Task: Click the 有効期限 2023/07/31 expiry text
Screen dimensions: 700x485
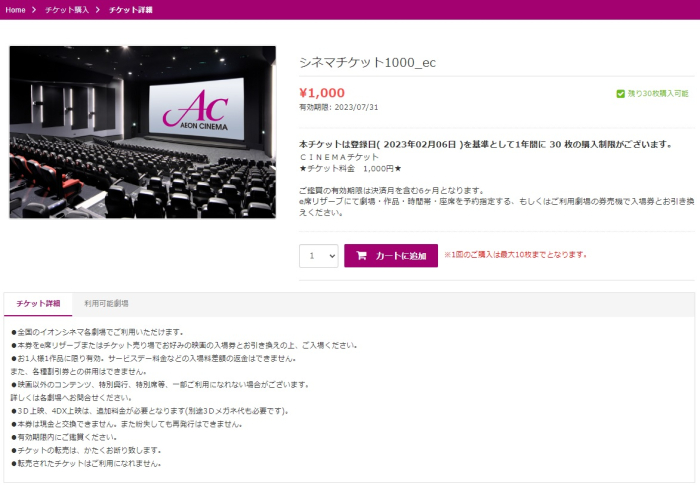Action: [339, 106]
